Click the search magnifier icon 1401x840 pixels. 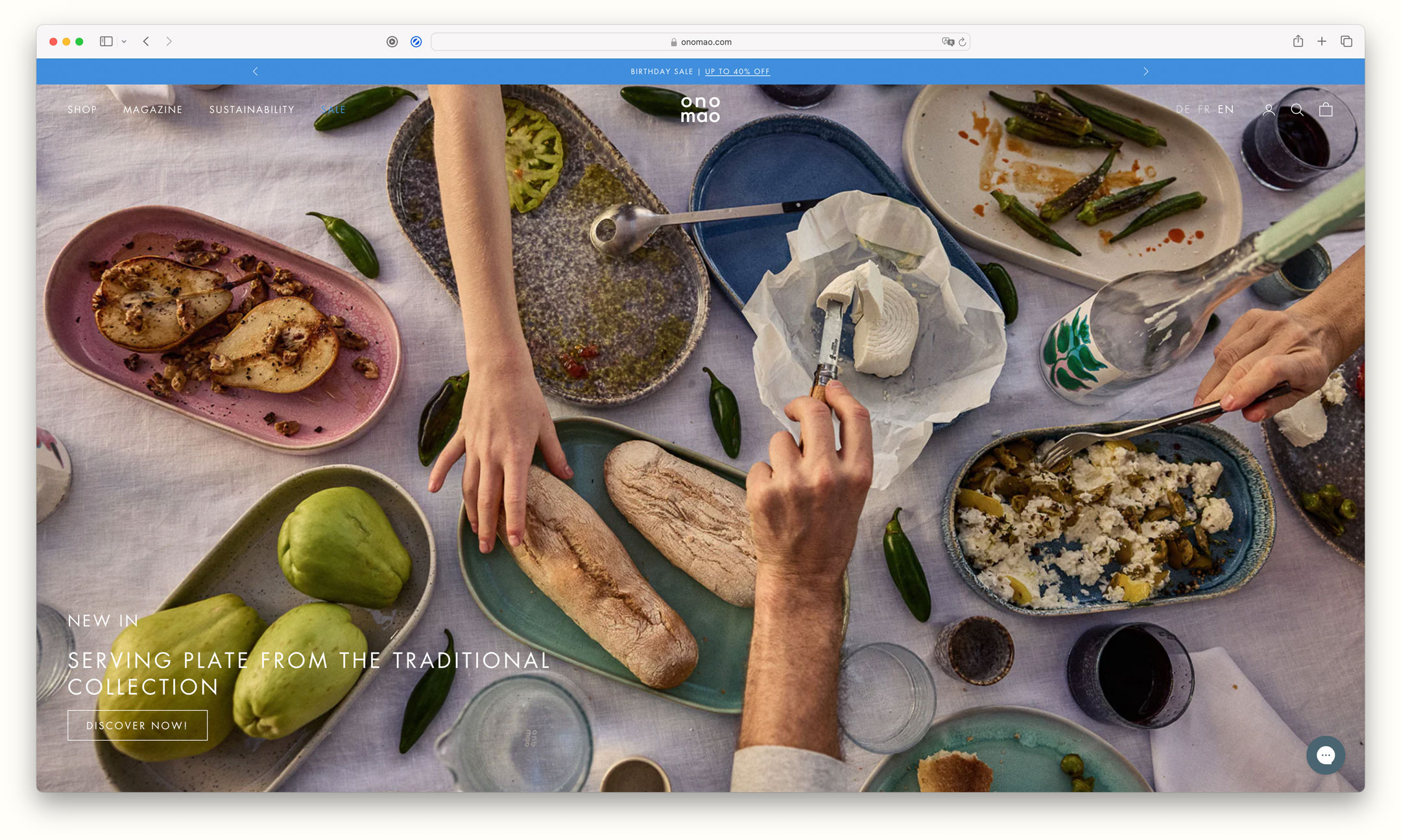click(x=1297, y=110)
